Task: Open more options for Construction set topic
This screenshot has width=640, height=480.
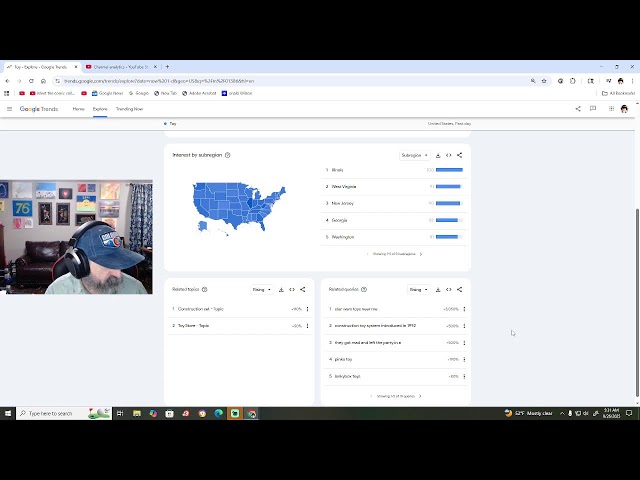Action: point(307,309)
